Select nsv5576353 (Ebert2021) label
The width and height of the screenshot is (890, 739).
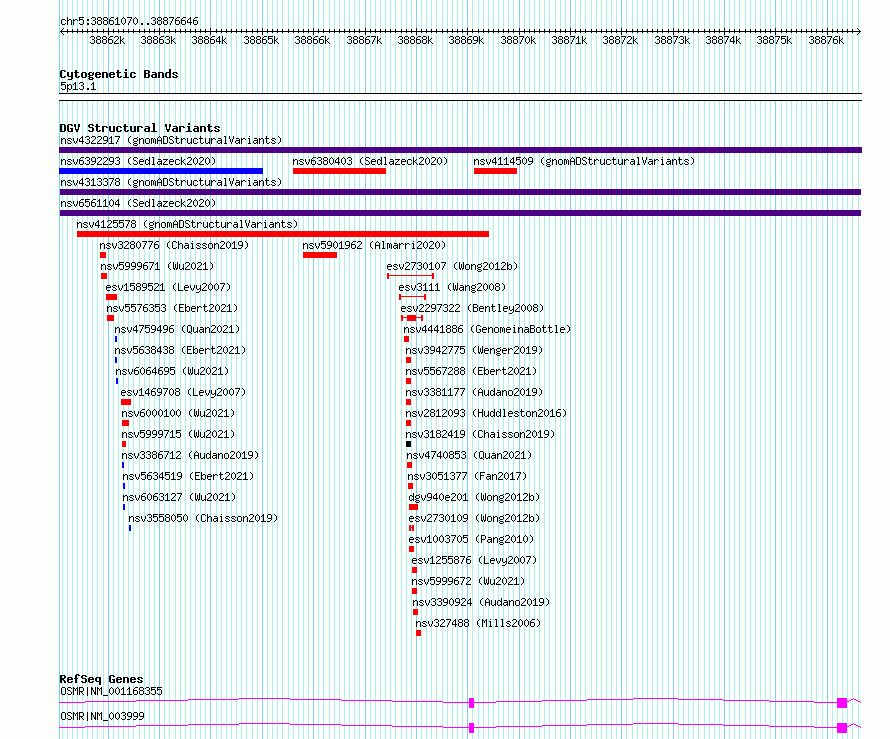click(x=172, y=308)
